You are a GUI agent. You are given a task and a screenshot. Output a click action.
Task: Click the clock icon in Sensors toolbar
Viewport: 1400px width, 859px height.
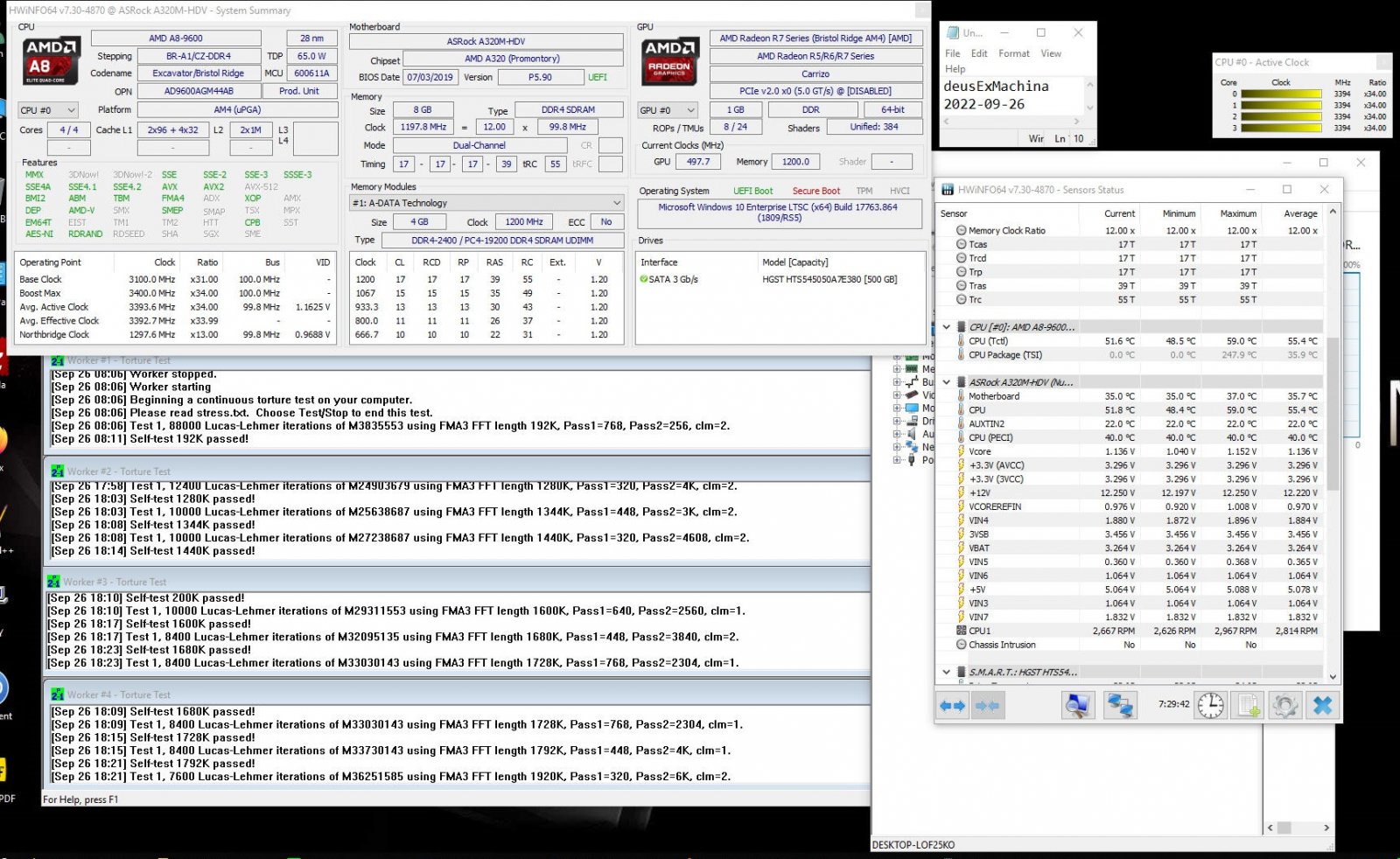(1211, 705)
